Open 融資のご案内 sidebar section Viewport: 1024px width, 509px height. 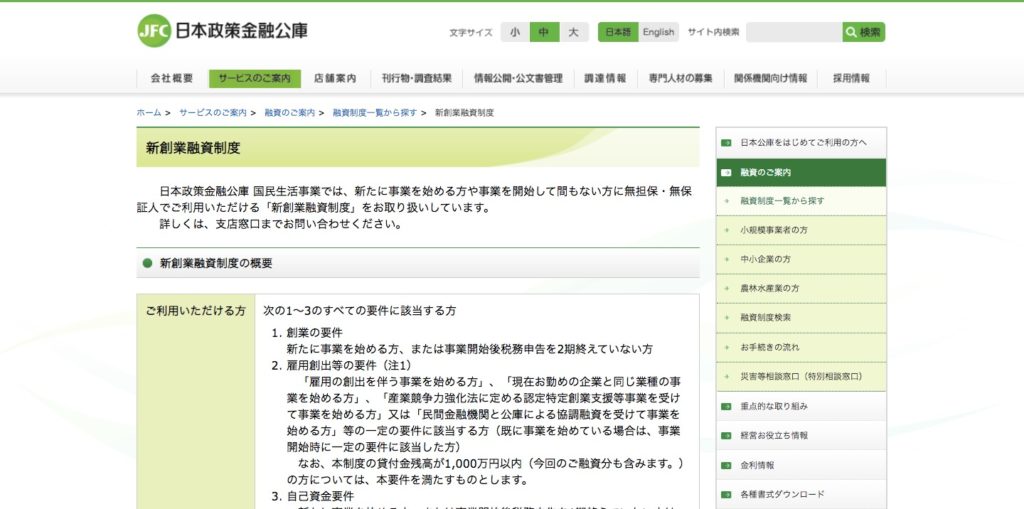coord(801,172)
